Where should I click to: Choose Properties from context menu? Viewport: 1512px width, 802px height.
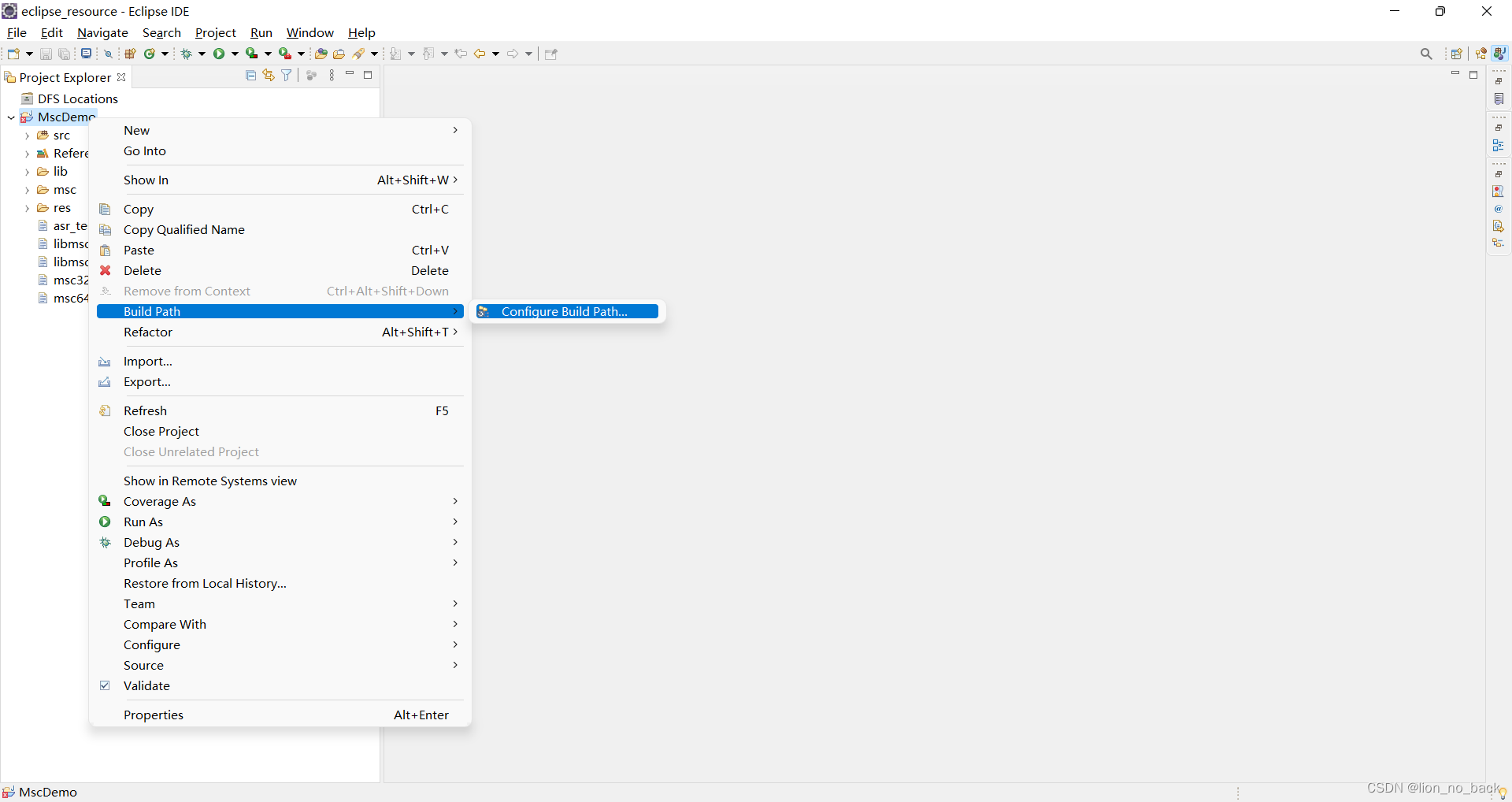[280, 715]
